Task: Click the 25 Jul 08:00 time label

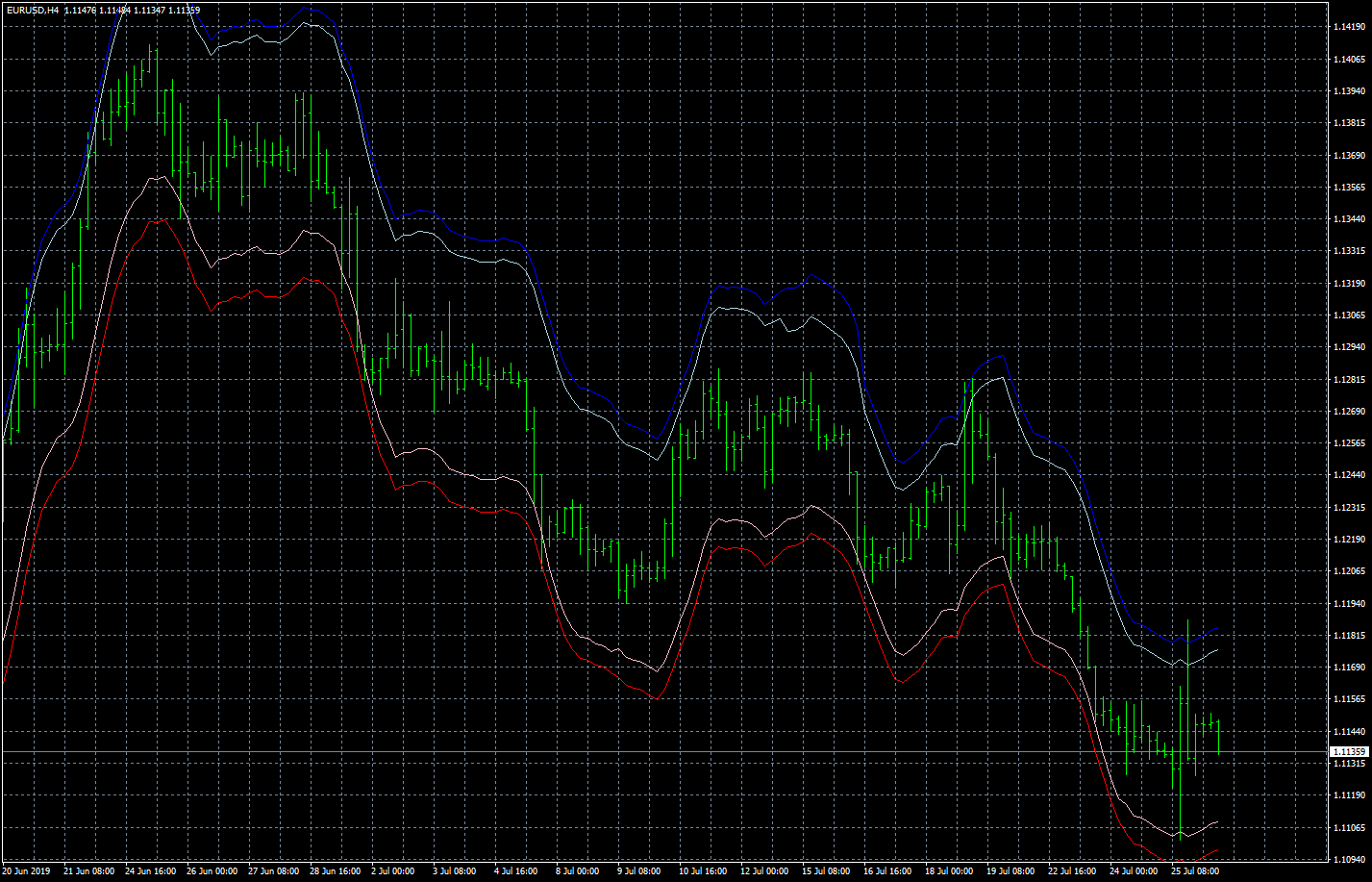Action: click(1196, 871)
